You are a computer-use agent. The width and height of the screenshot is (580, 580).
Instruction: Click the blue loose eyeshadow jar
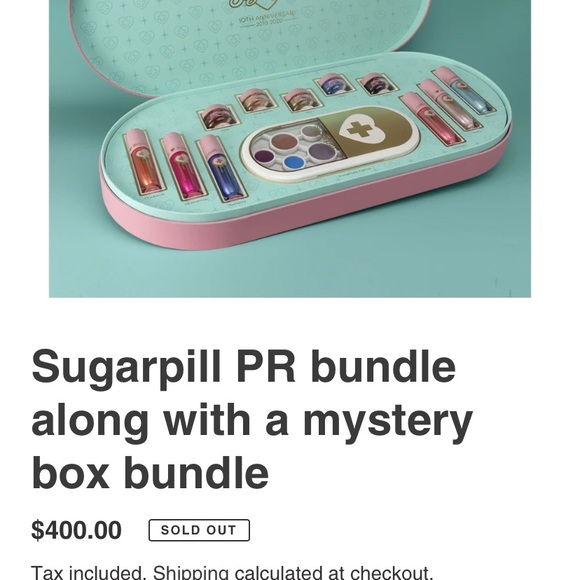click(x=333, y=86)
